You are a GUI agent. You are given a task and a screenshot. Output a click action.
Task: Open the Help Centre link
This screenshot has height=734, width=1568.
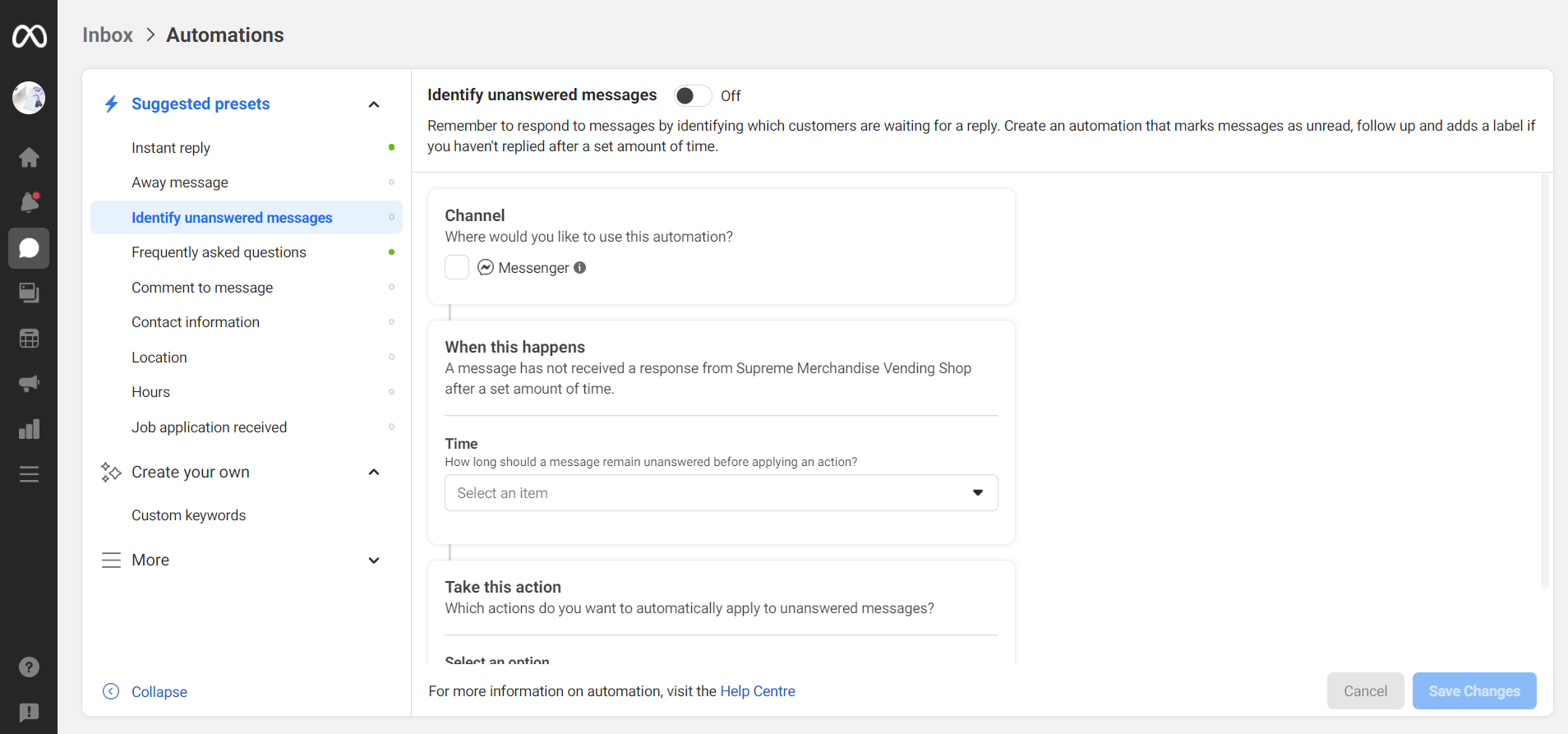(x=758, y=691)
